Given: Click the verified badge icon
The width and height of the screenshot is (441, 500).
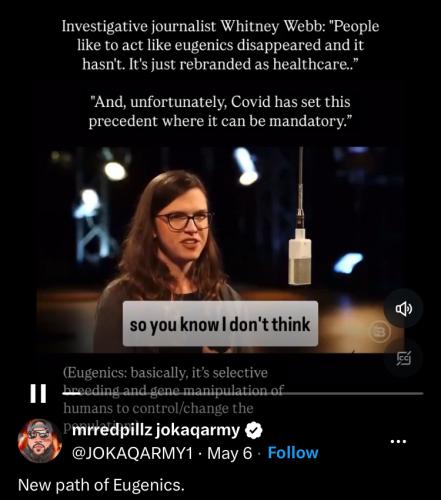Looking at the screenshot, I should [254, 431].
